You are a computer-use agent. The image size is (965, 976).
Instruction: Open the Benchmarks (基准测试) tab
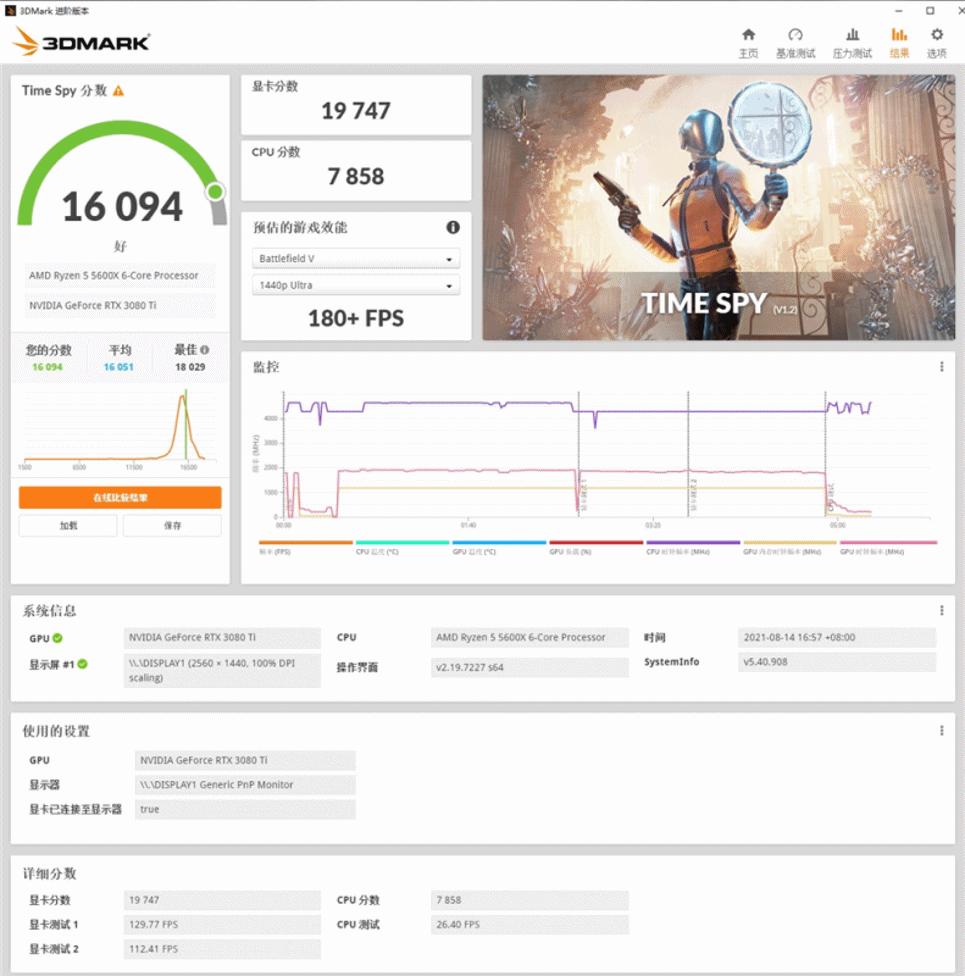pyautogui.click(x=795, y=43)
